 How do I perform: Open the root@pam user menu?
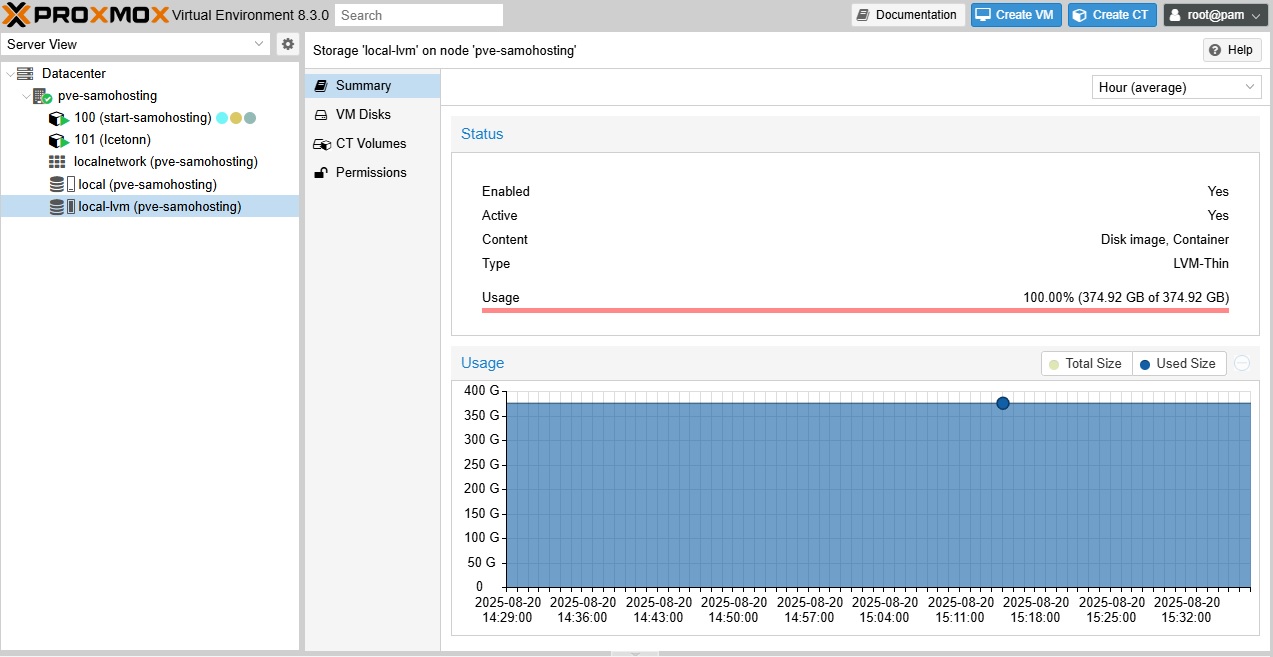click(x=1215, y=15)
